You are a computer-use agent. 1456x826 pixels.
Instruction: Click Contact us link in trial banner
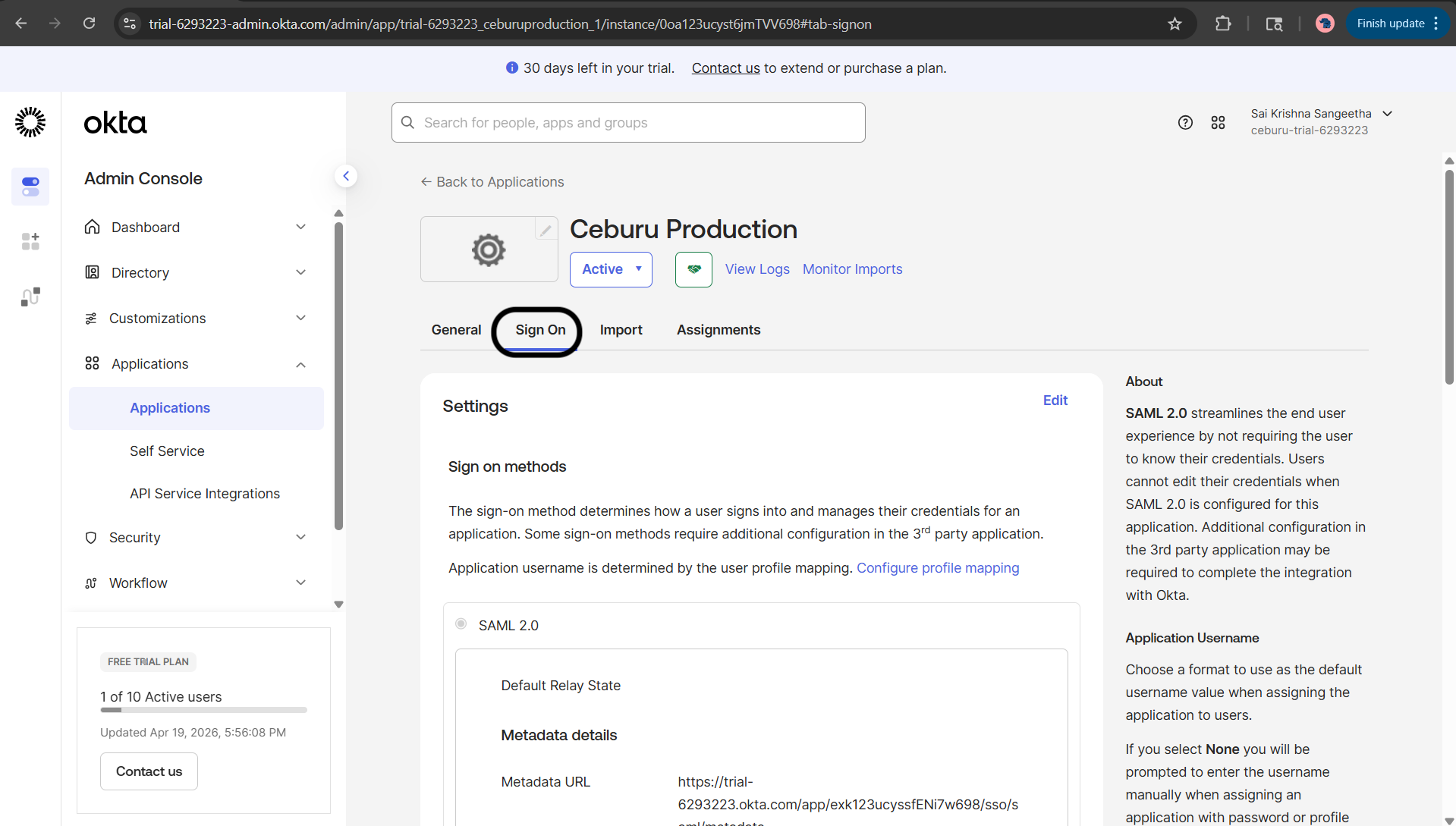click(725, 68)
